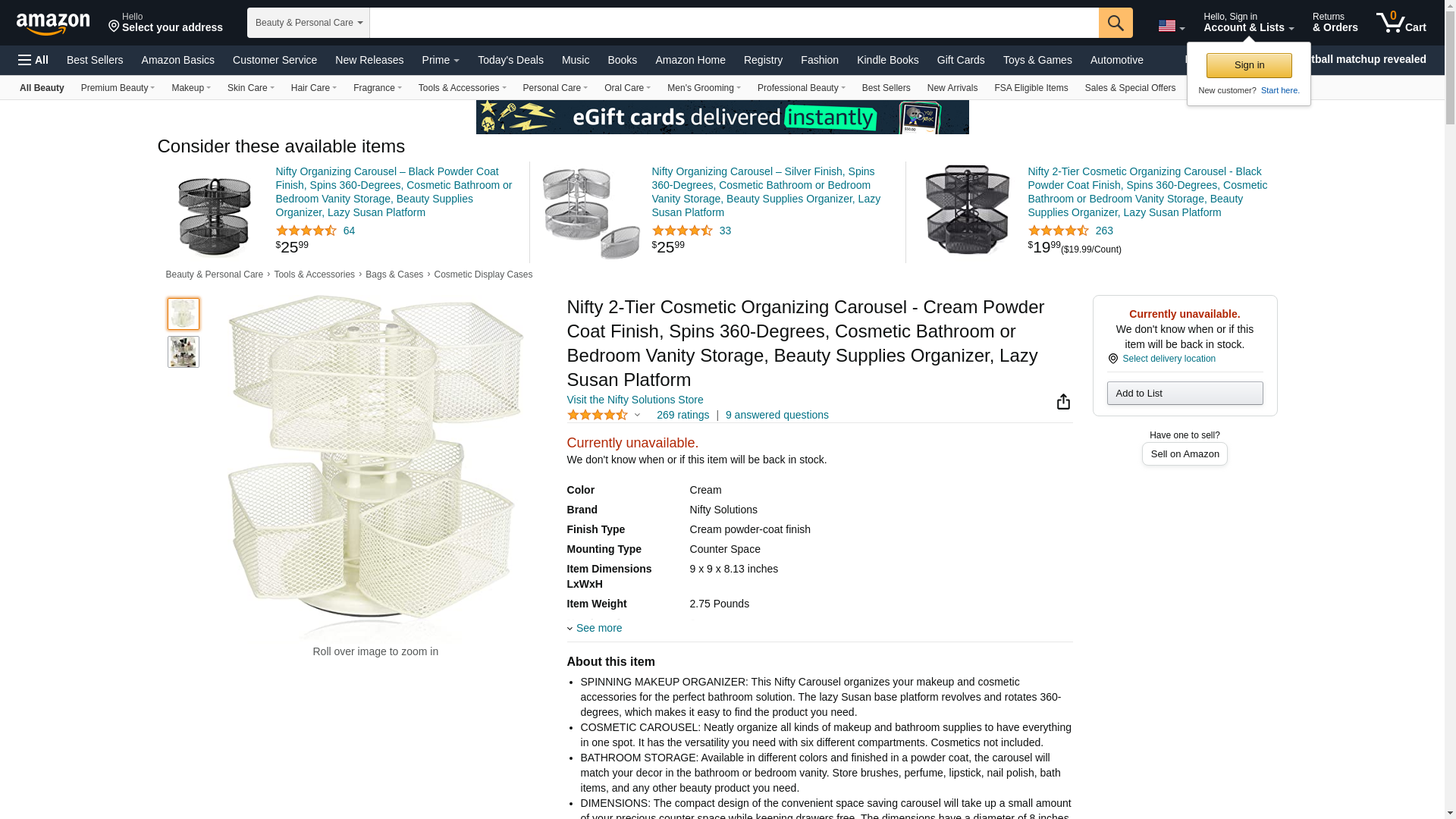Viewport: 1456px width, 819px height.
Task: Expand See more product details
Action: pyautogui.click(x=595, y=628)
